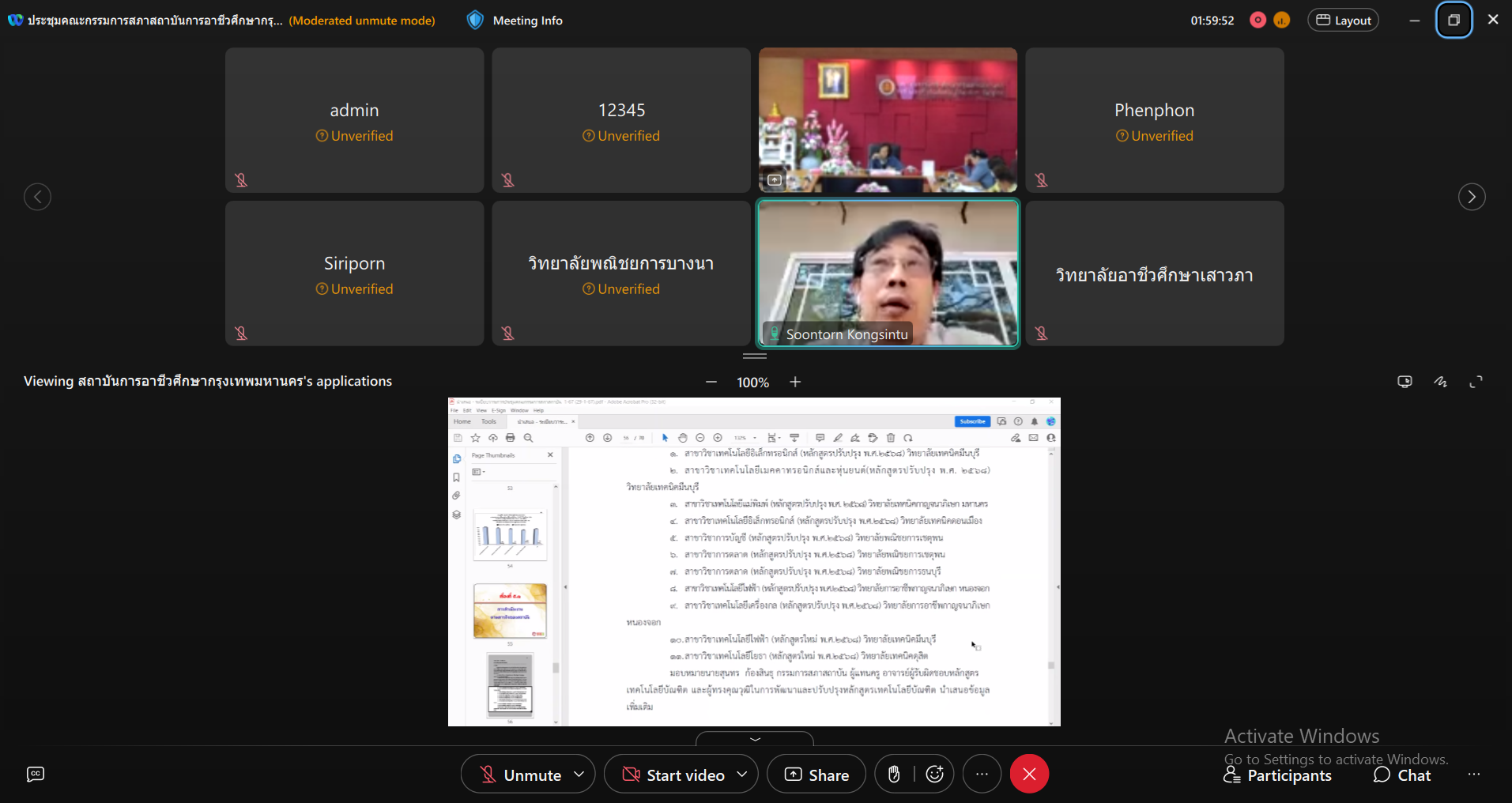
Task: Open the Help menu in shared Acrobat
Action: [538, 411]
